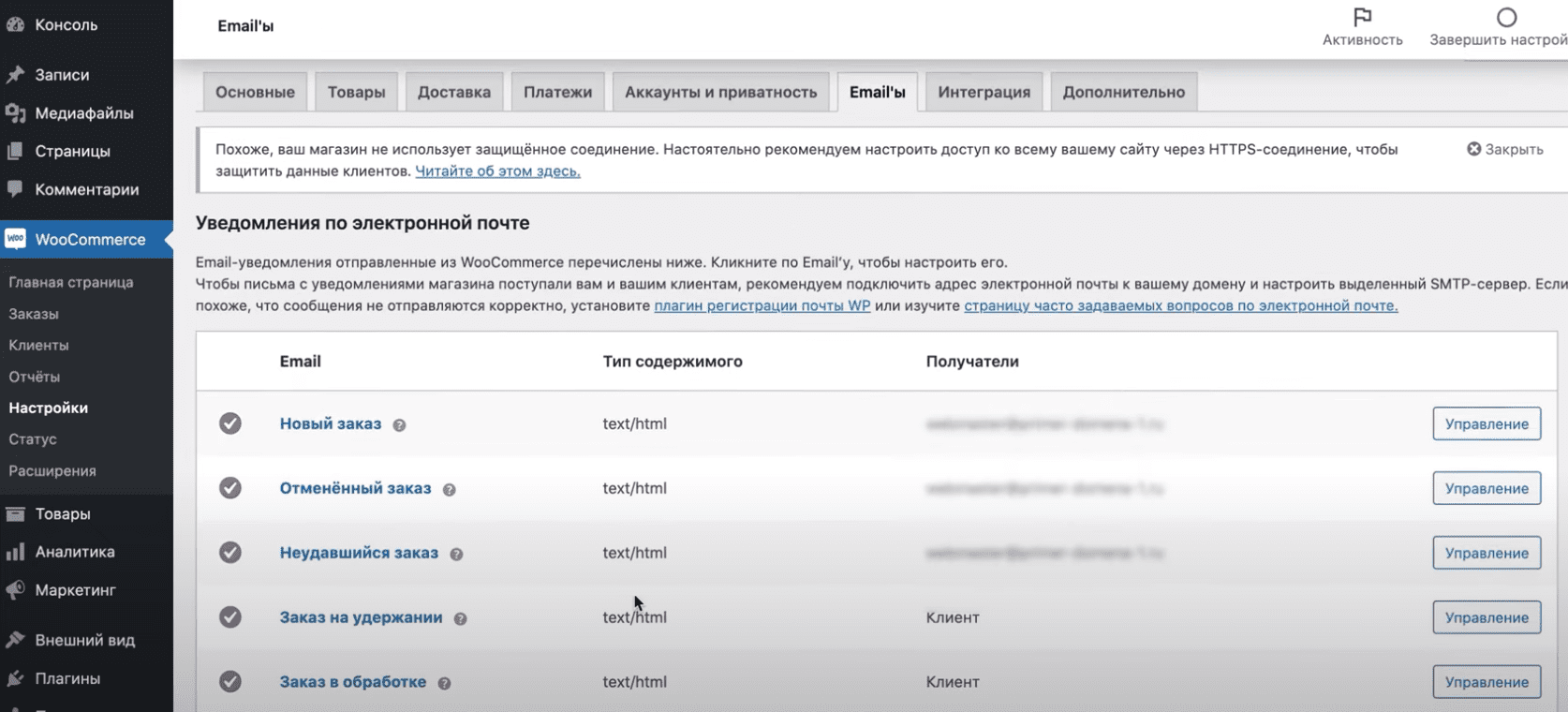Click the enabled checkmark for Новый заказ
Image resolution: width=1568 pixels, height=712 pixels.
230,423
